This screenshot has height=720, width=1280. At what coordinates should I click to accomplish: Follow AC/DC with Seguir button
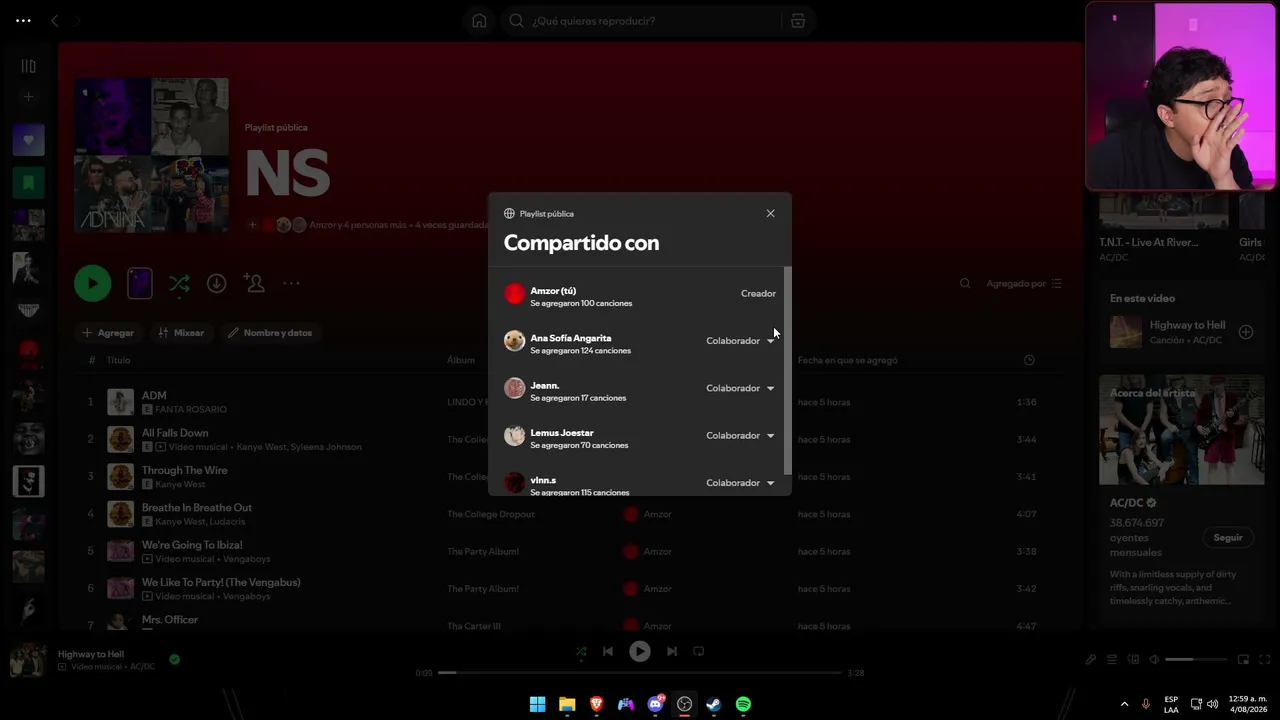pyautogui.click(x=1228, y=538)
